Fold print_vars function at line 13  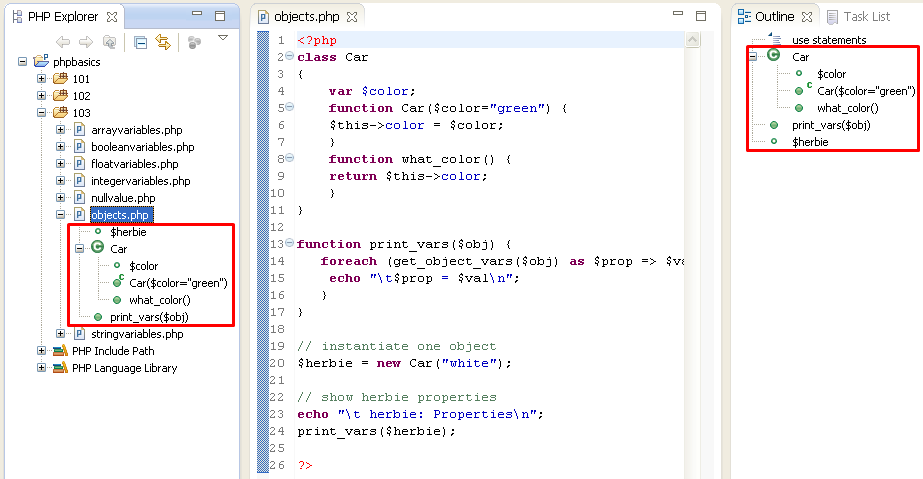pos(290,242)
